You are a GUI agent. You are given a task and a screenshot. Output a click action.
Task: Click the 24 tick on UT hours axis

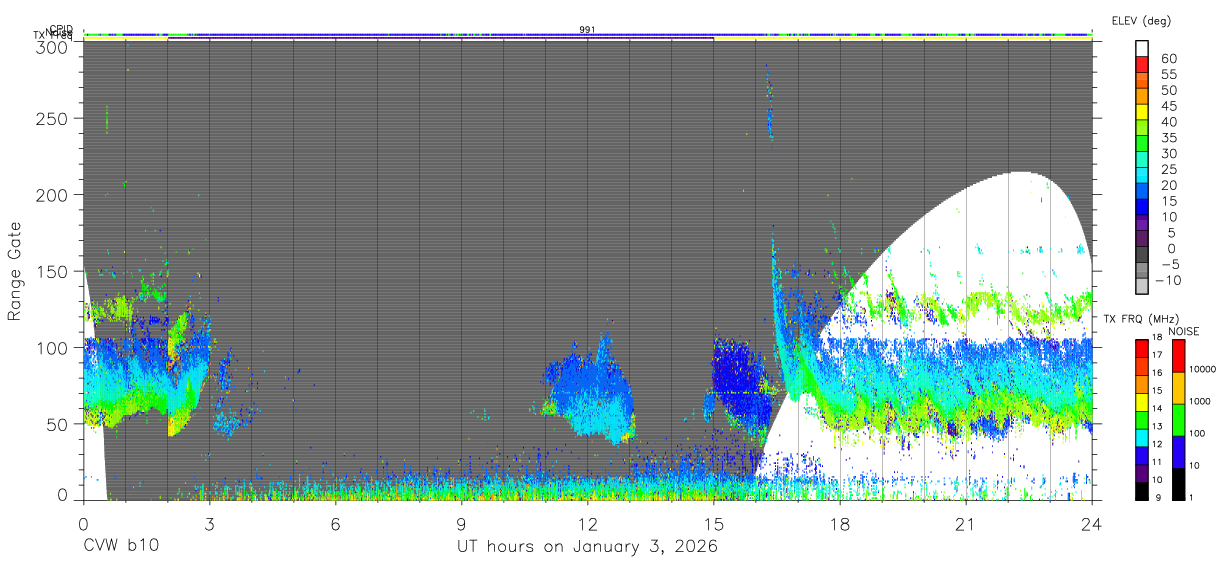coord(1091,523)
